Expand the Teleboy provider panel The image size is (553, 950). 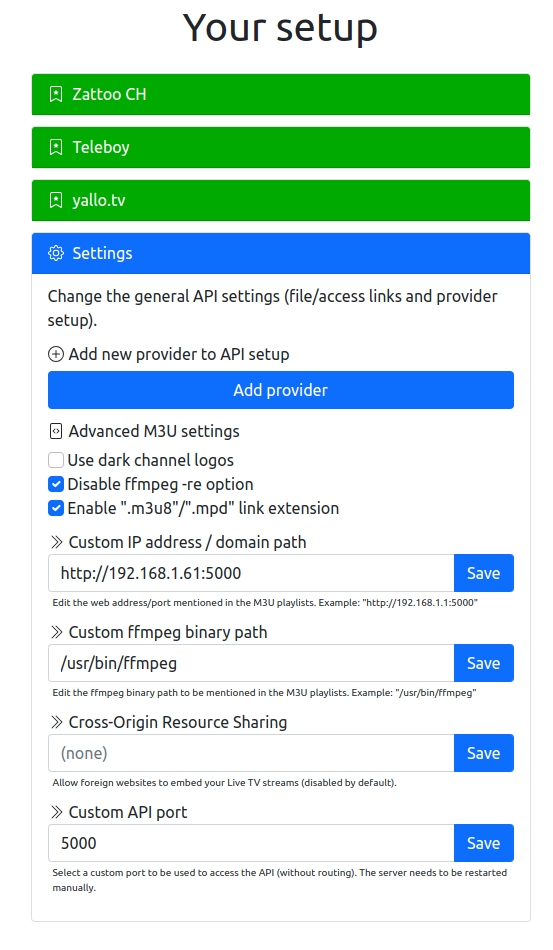tap(280, 147)
